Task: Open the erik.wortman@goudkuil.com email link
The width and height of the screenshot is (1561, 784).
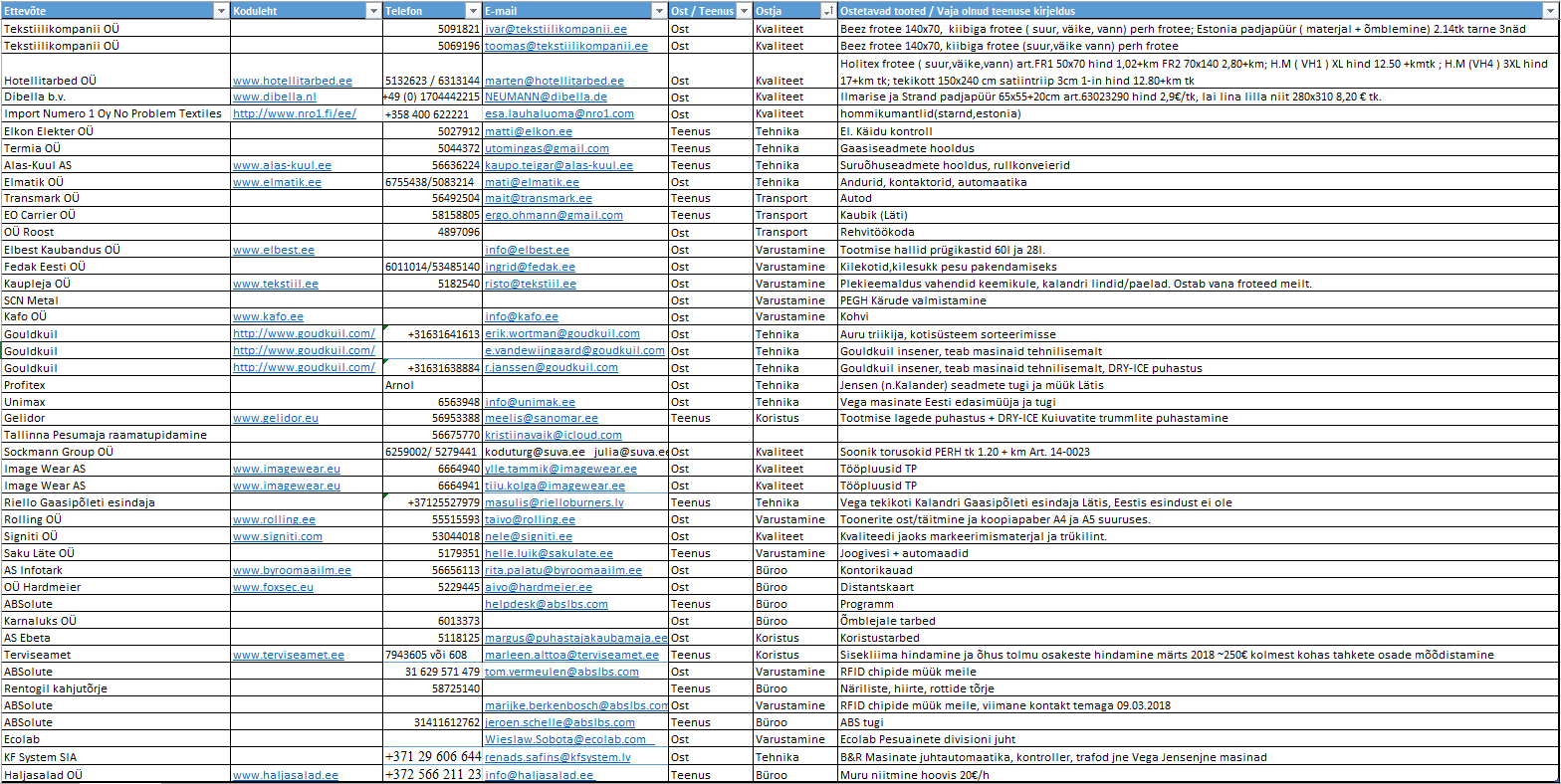Action: pyautogui.click(x=562, y=334)
